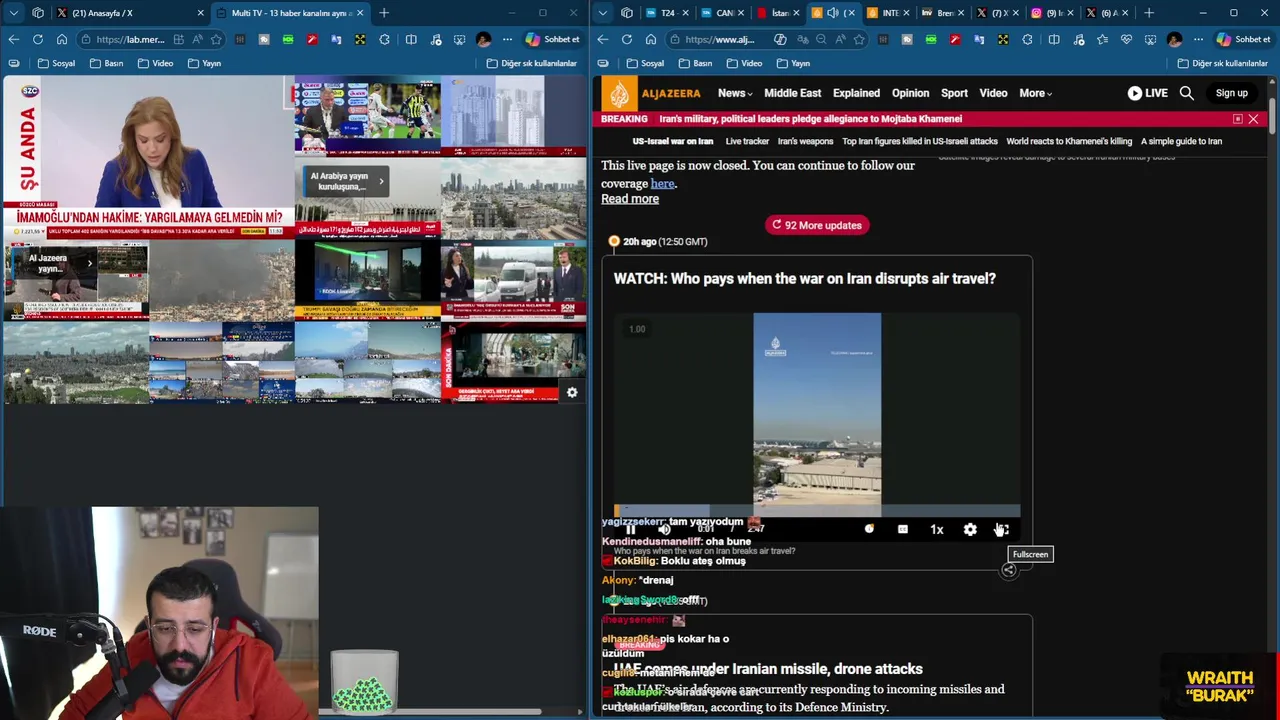The image size is (1280, 720).
Task: Switch to the Anasayfa / X tab
Action: point(128,13)
